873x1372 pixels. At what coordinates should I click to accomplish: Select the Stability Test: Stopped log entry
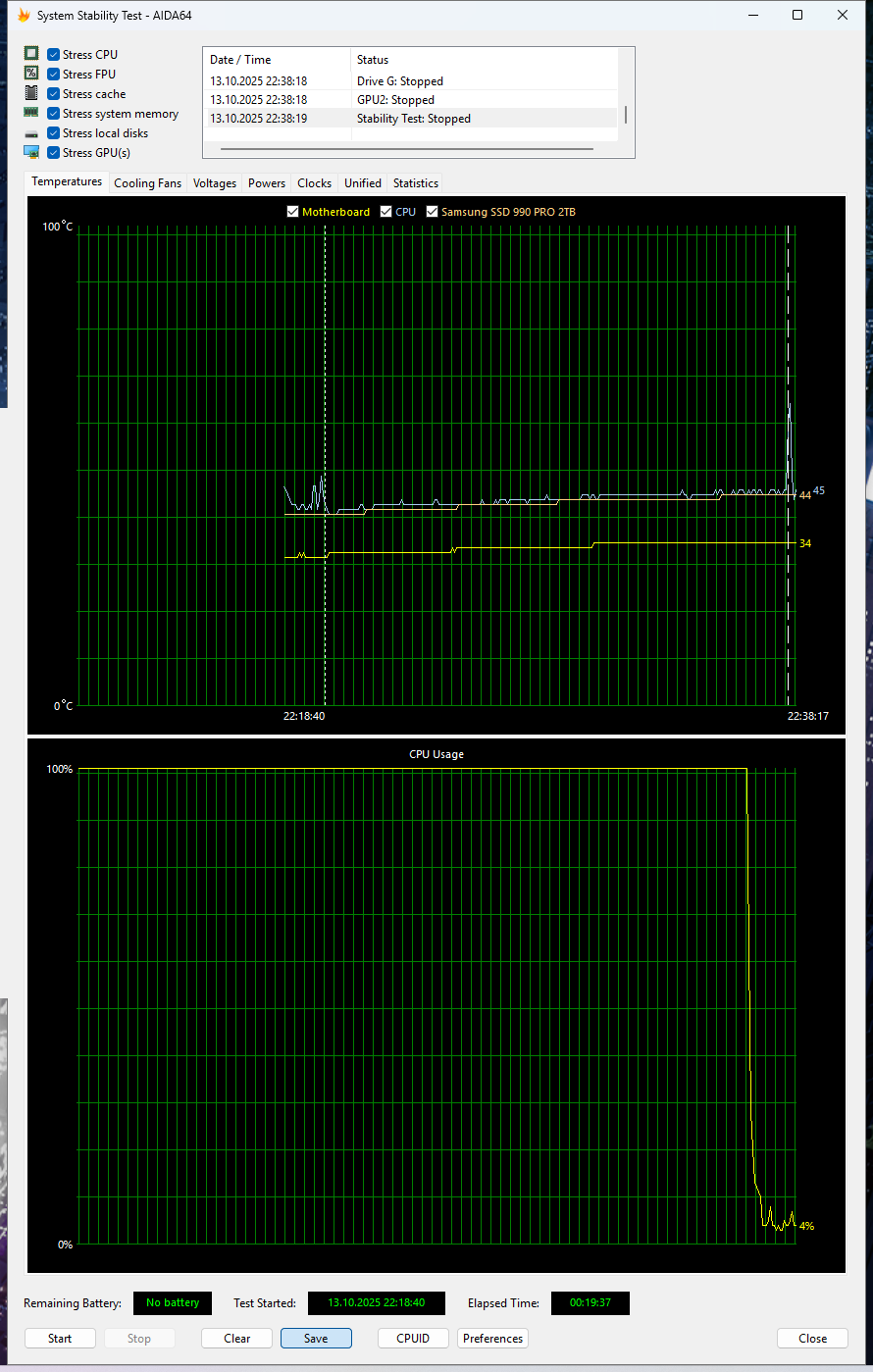click(413, 118)
